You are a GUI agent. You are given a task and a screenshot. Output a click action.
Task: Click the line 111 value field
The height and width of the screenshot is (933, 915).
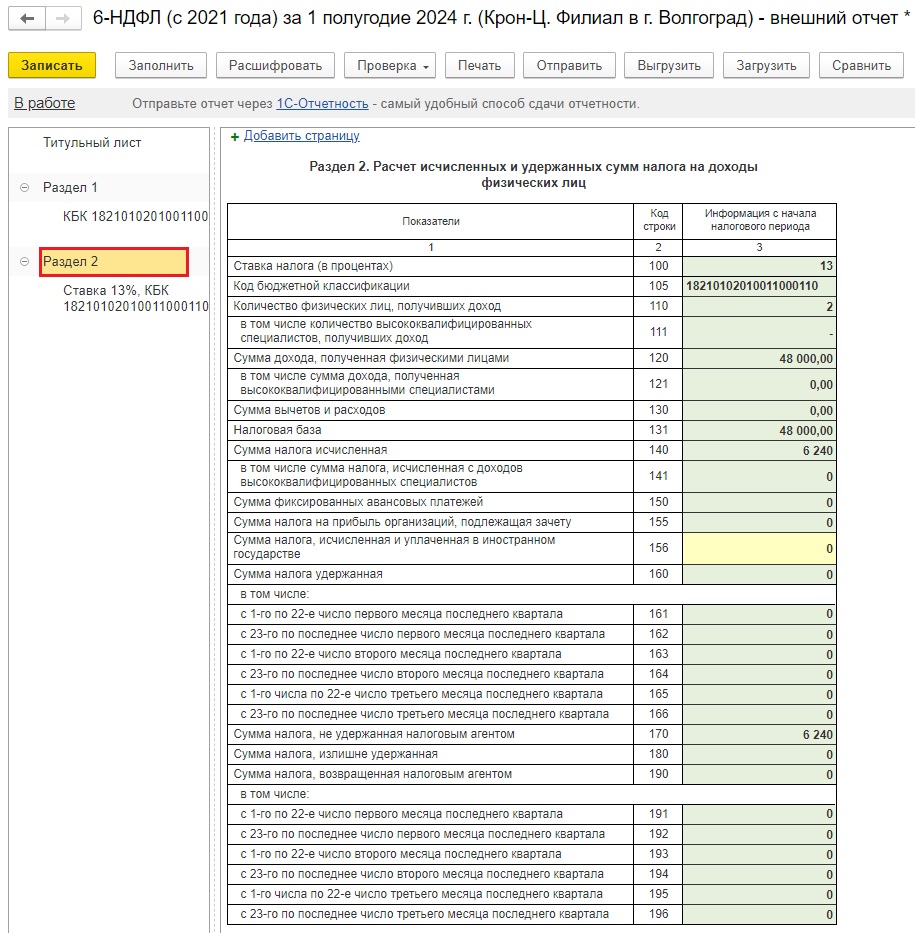tap(759, 332)
